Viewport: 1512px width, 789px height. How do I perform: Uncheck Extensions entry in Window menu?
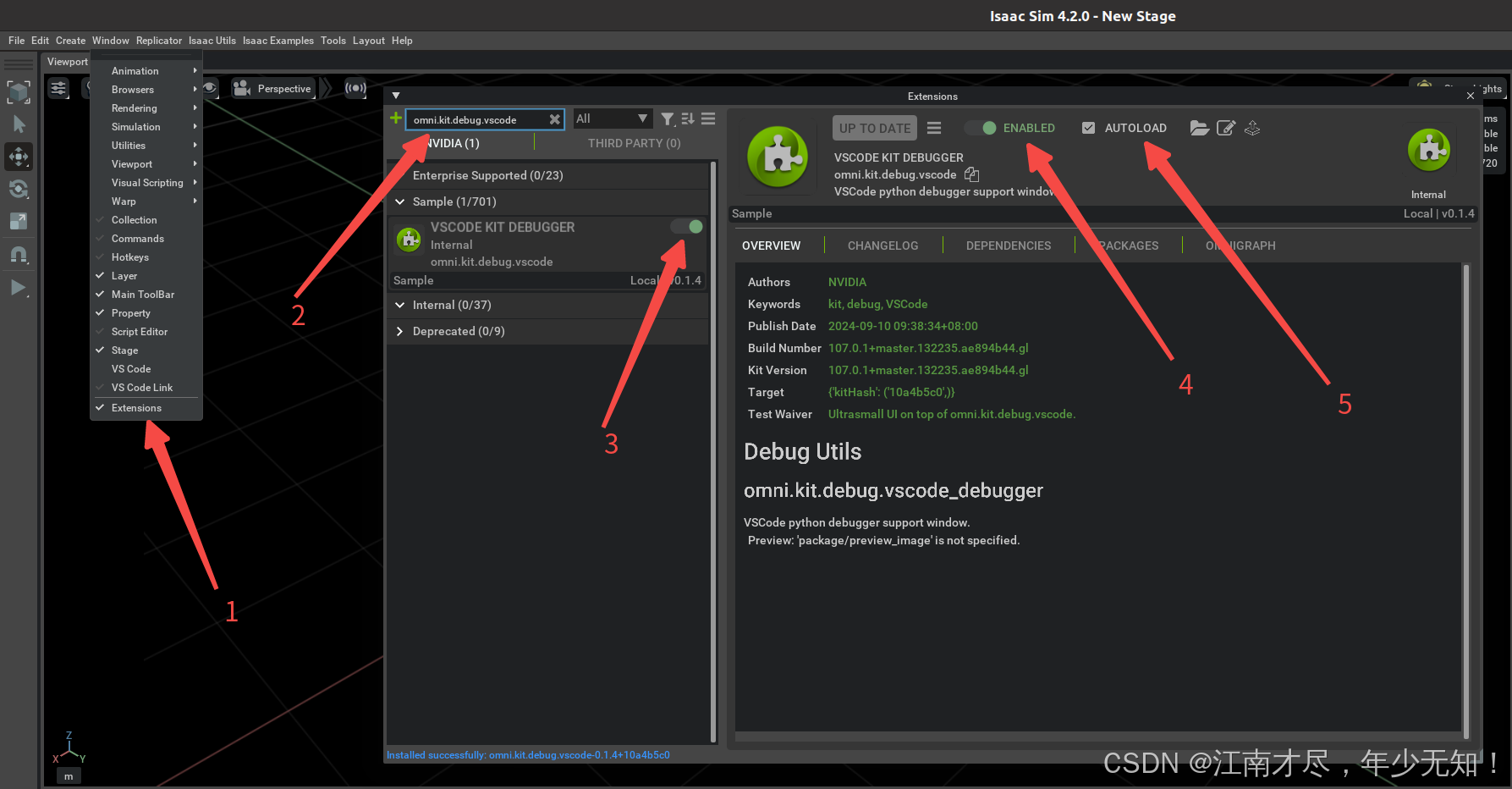coord(146,408)
